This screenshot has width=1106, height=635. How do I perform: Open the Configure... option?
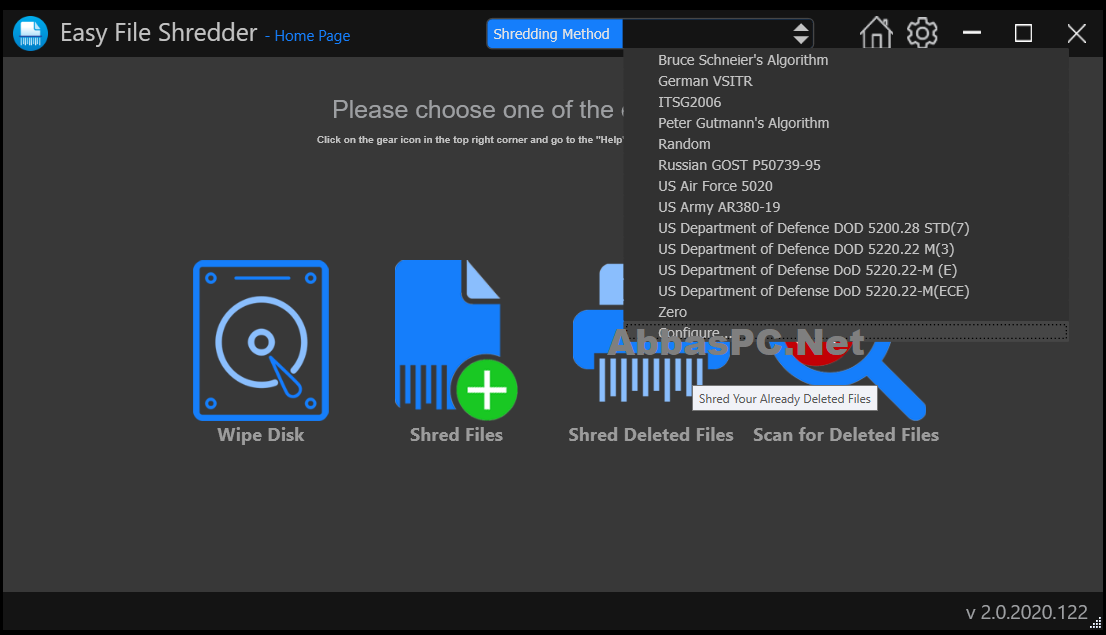click(846, 332)
